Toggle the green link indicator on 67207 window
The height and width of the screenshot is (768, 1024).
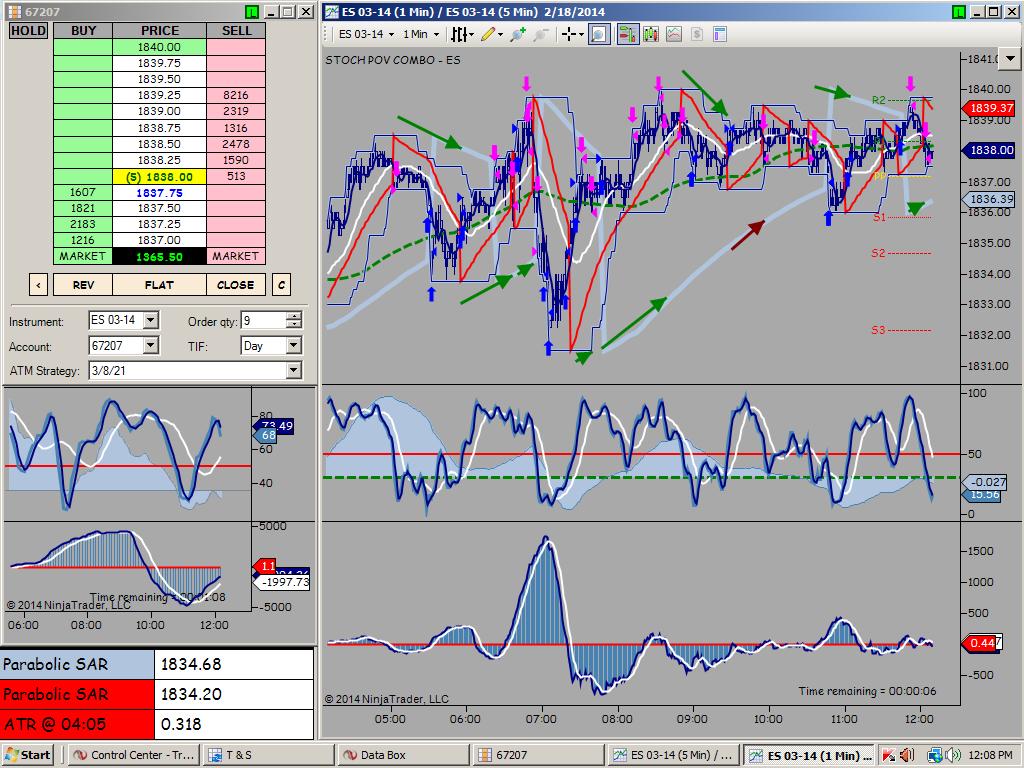[252, 12]
